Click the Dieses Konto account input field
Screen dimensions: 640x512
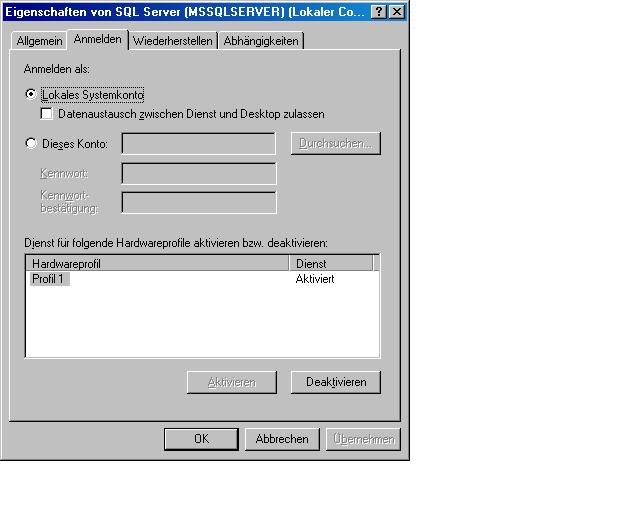(x=199, y=144)
